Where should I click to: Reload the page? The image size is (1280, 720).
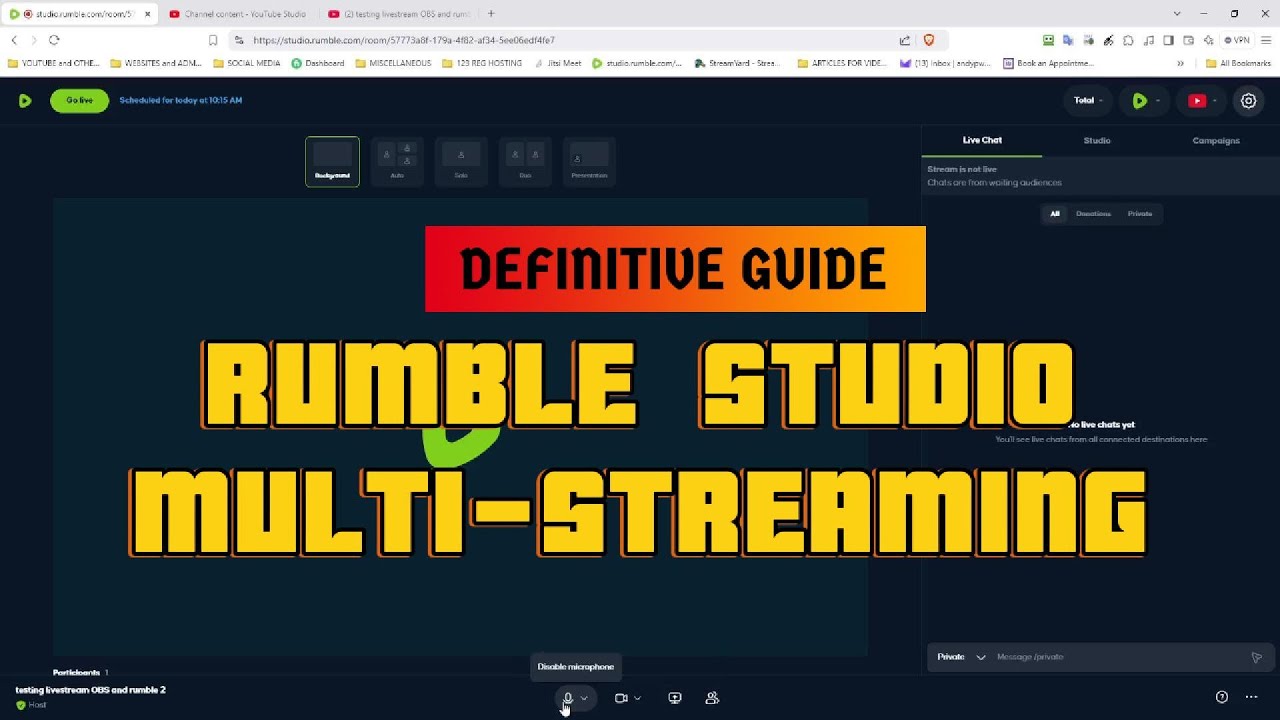tap(54, 40)
